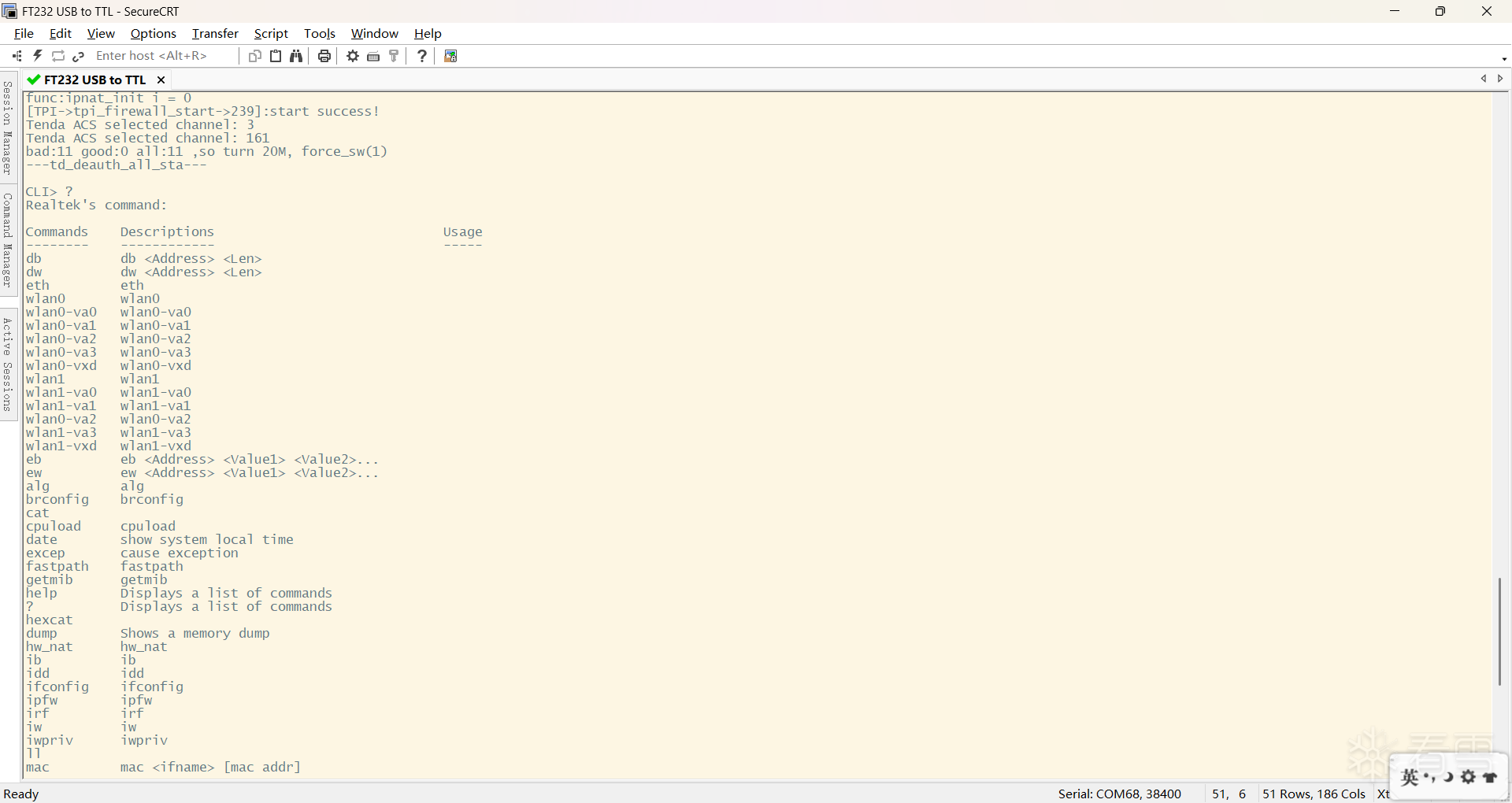Open the Options menu
This screenshot has height=803, width=1512.
pos(154,33)
